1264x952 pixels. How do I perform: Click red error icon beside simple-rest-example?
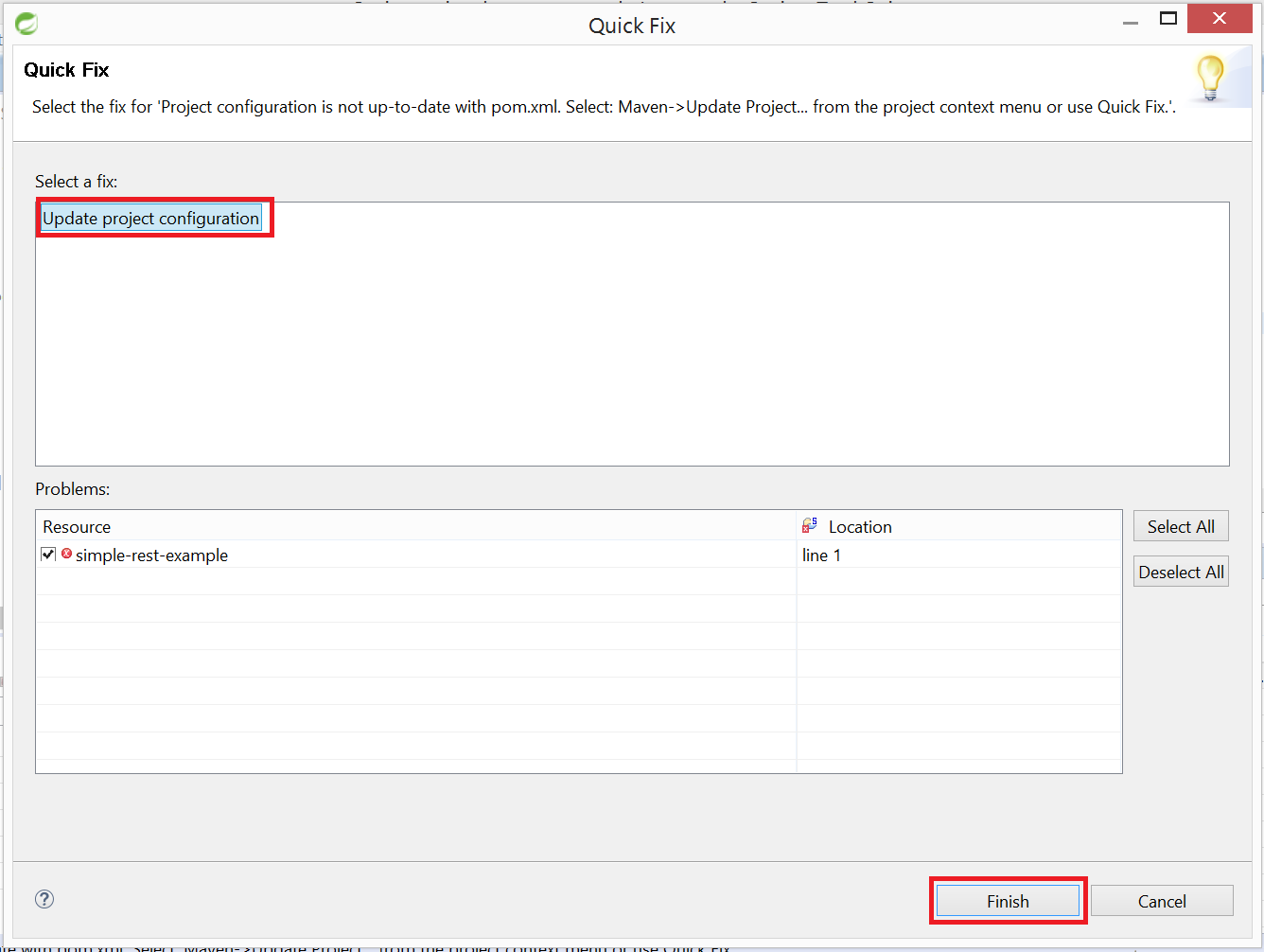point(66,554)
